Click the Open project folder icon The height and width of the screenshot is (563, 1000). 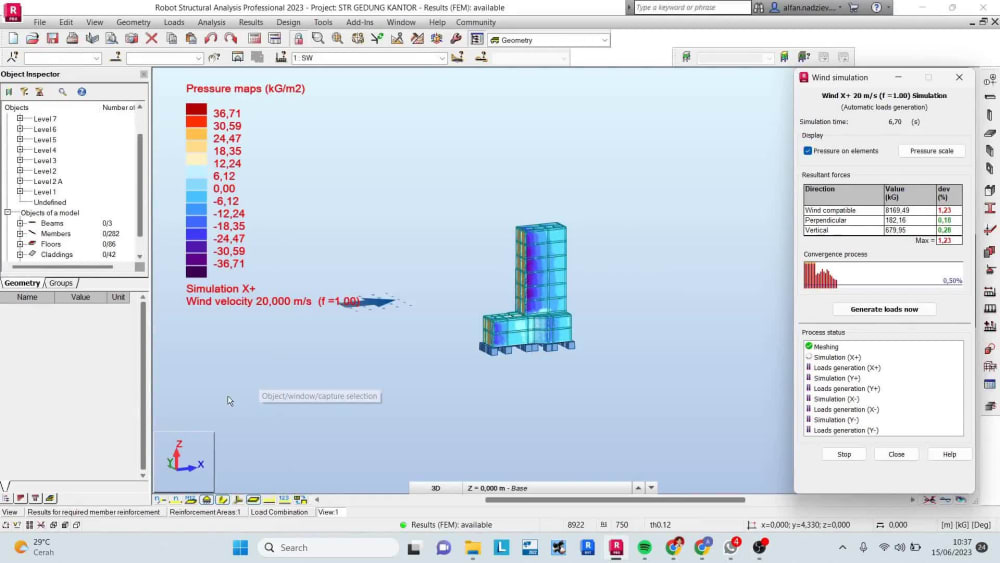33,40
